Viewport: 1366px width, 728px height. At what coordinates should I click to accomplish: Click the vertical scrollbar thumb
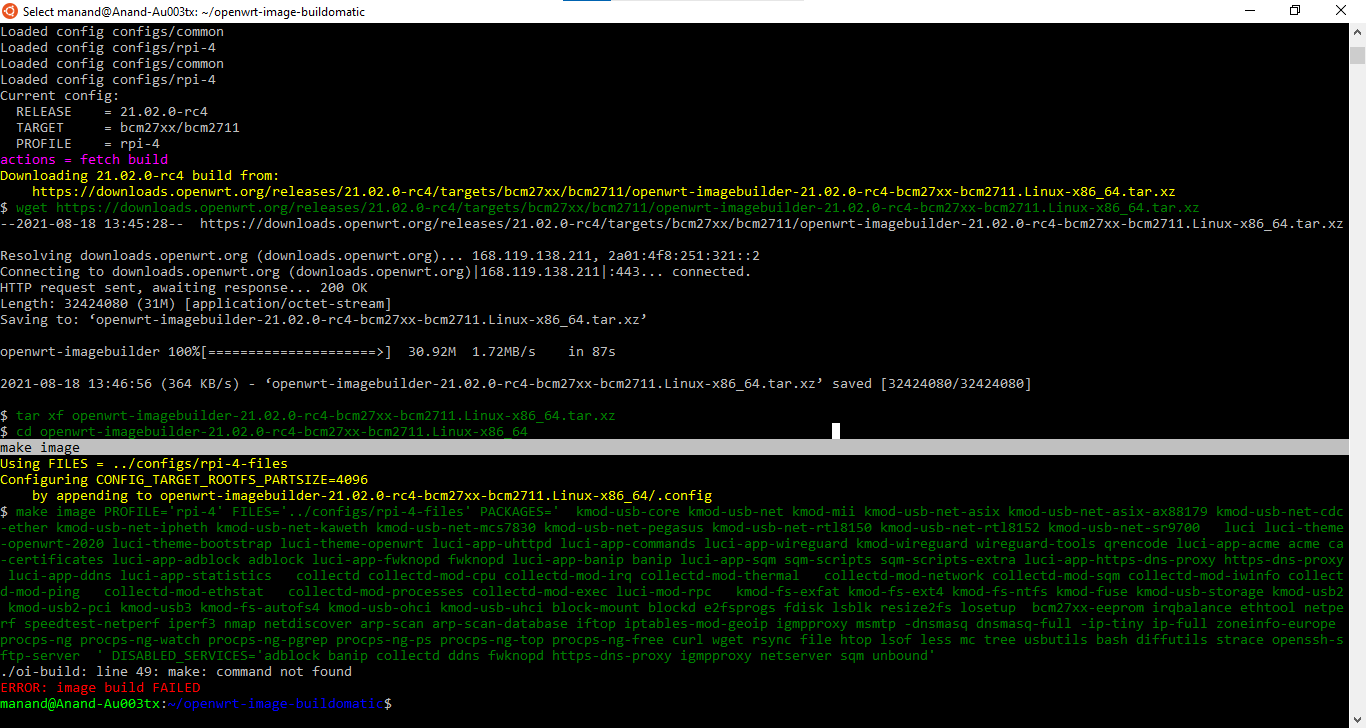coord(1357,54)
